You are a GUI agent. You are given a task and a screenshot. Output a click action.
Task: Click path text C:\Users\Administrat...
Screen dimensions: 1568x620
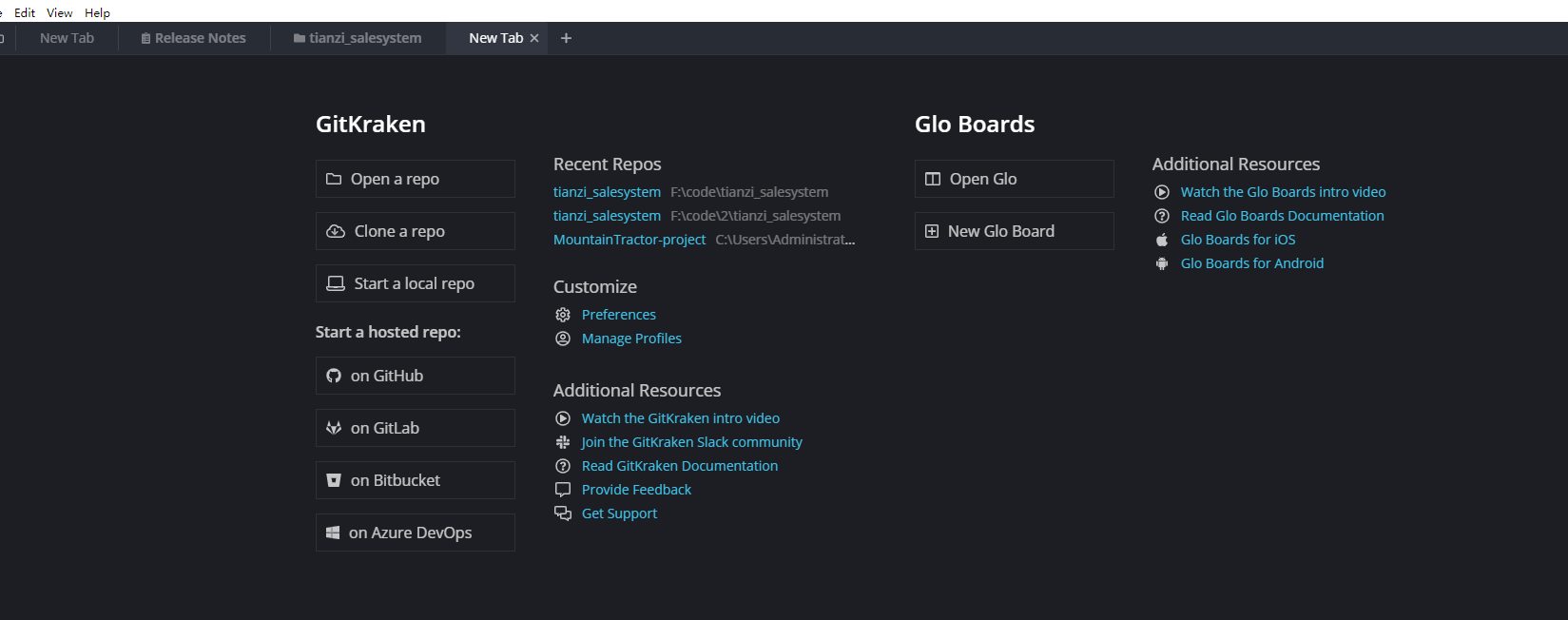point(785,240)
